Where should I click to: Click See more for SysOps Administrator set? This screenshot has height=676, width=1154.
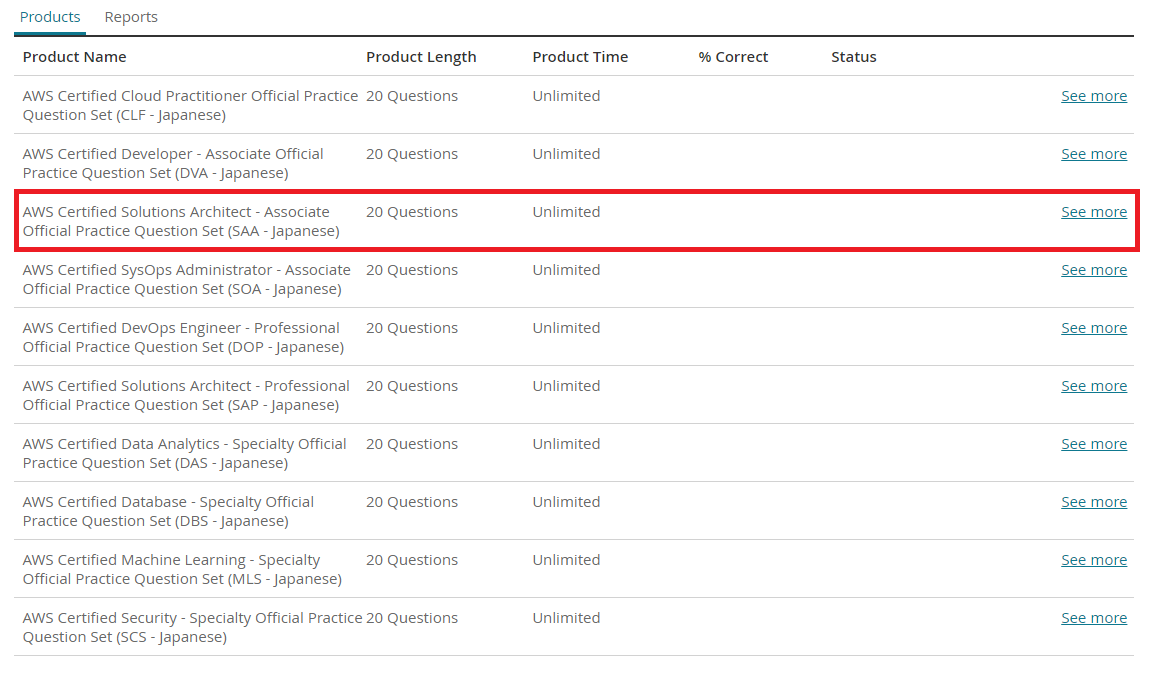[1093, 270]
